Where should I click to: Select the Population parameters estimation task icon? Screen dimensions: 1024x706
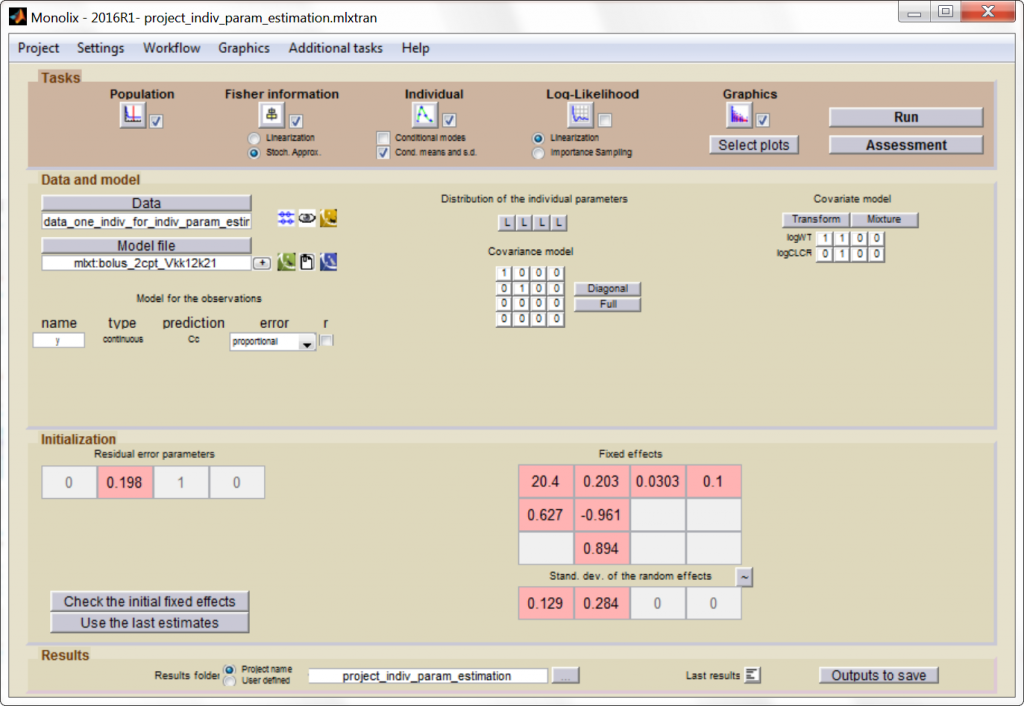point(131,116)
